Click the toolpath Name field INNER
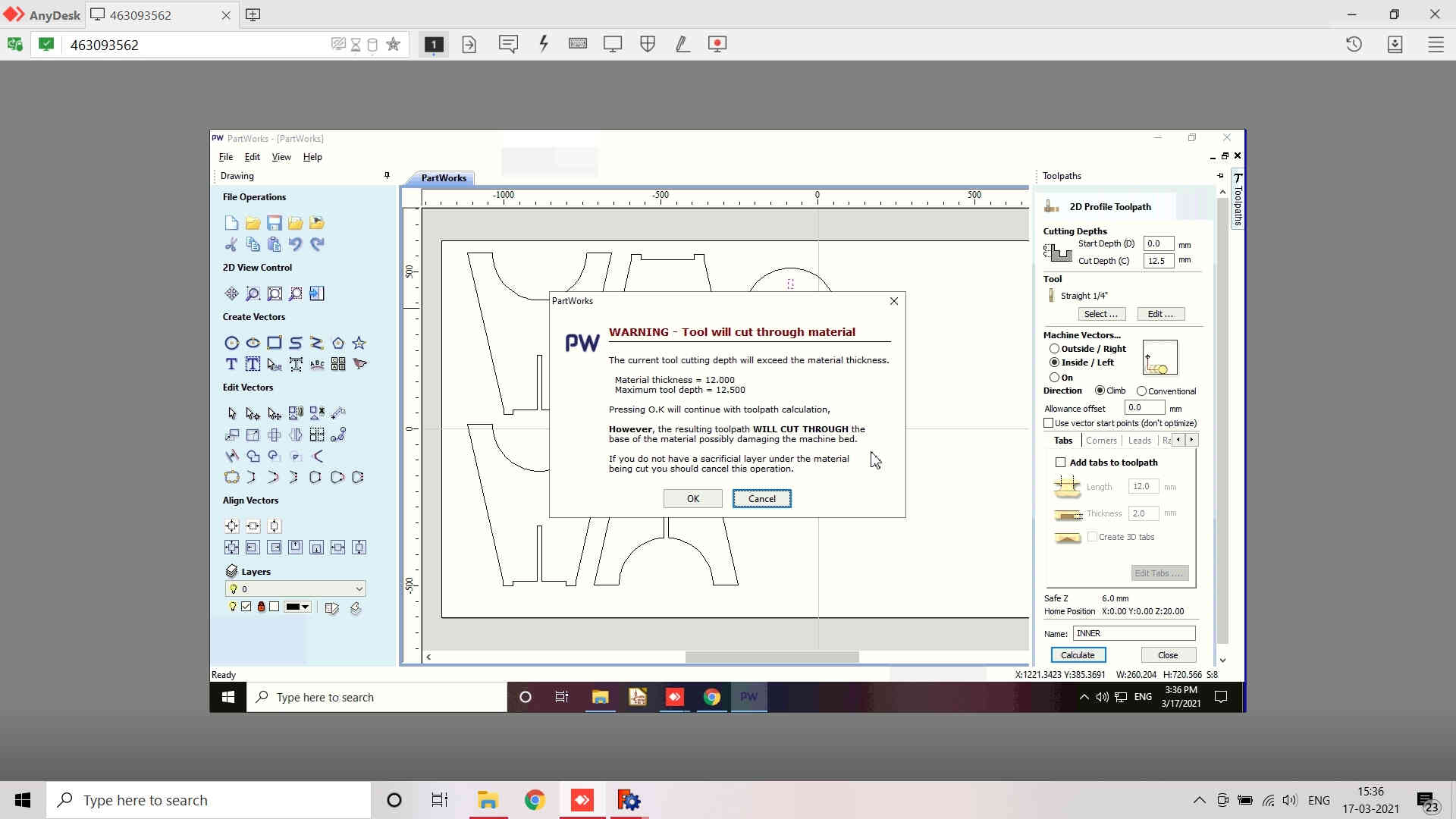1456x819 pixels. point(1134,633)
